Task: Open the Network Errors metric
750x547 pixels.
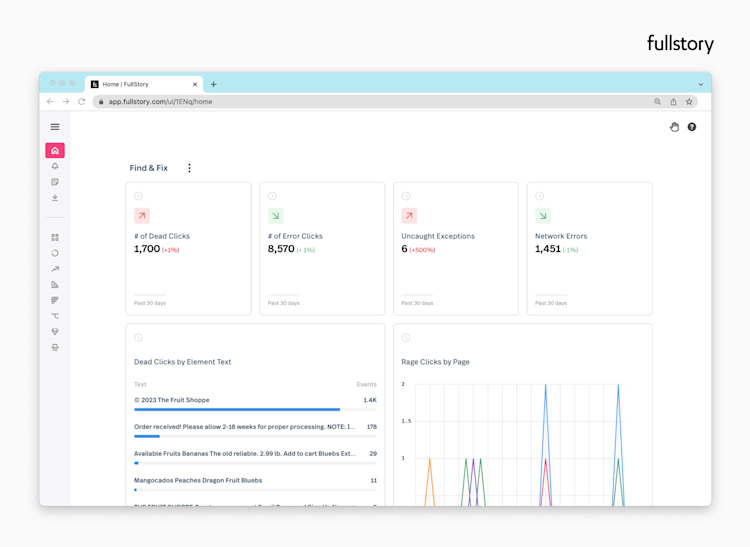Action: (561, 236)
